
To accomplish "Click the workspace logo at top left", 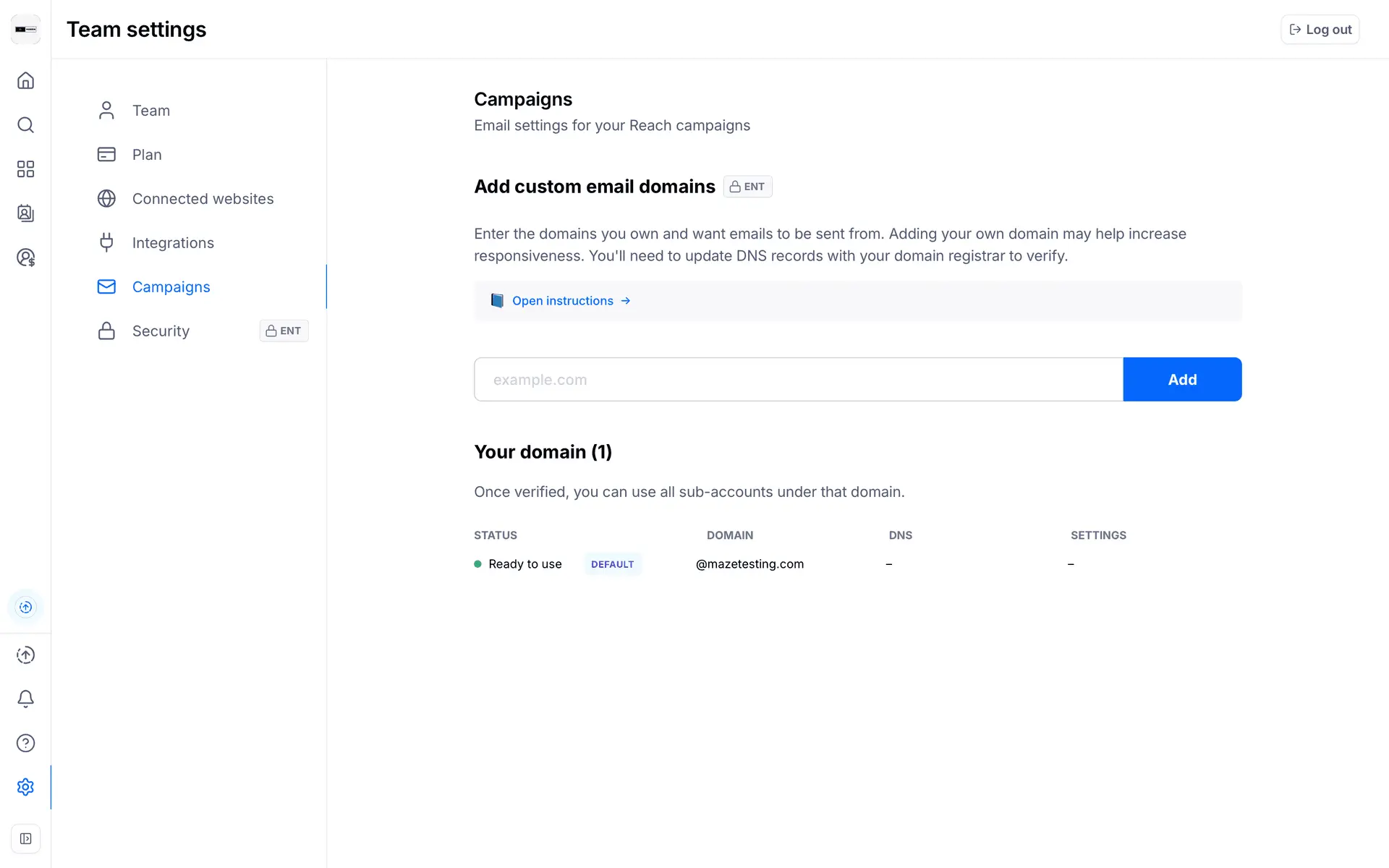I will pyautogui.click(x=25, y=30).
